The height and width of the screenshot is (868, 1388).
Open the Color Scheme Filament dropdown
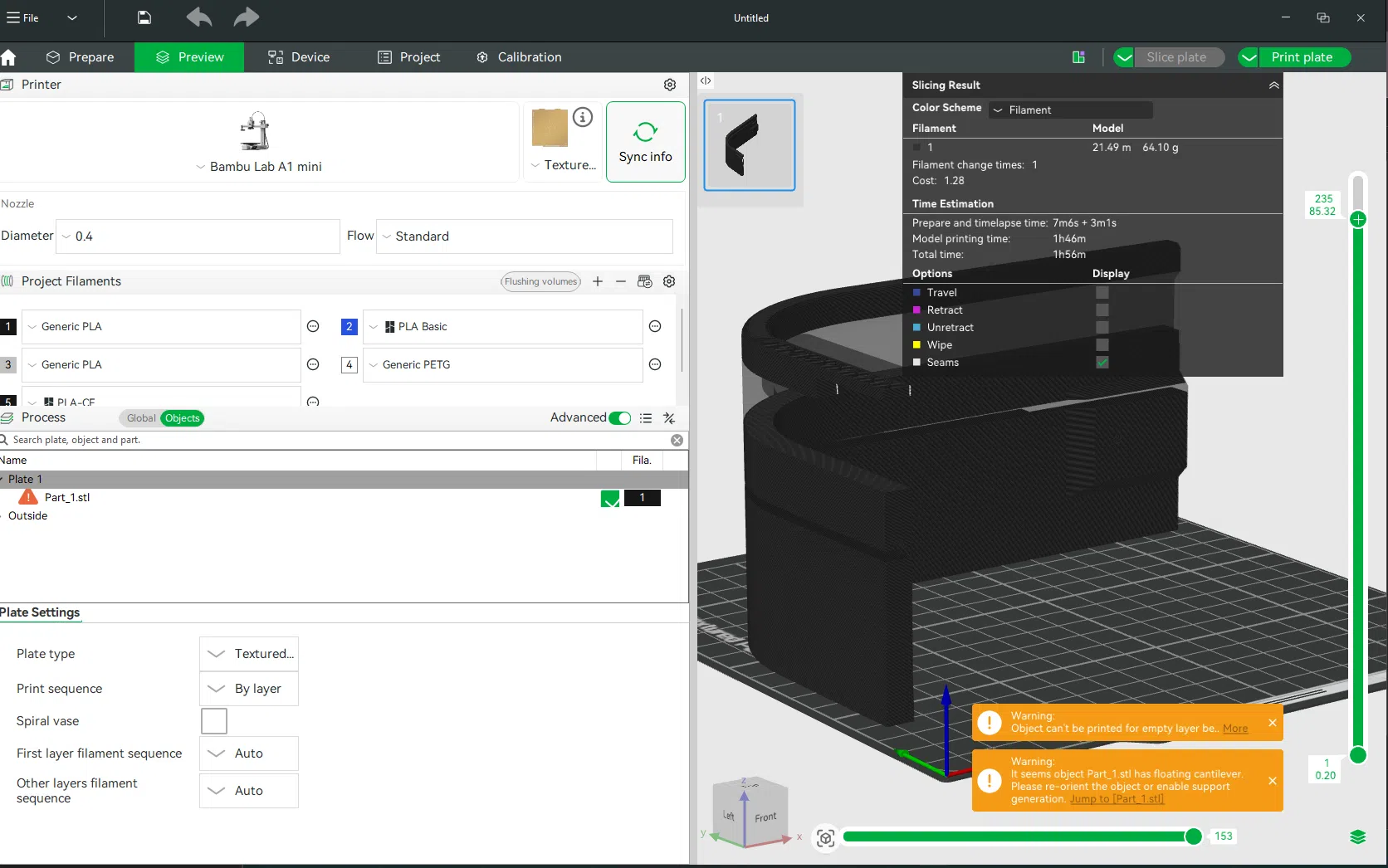pos(1070,110)
